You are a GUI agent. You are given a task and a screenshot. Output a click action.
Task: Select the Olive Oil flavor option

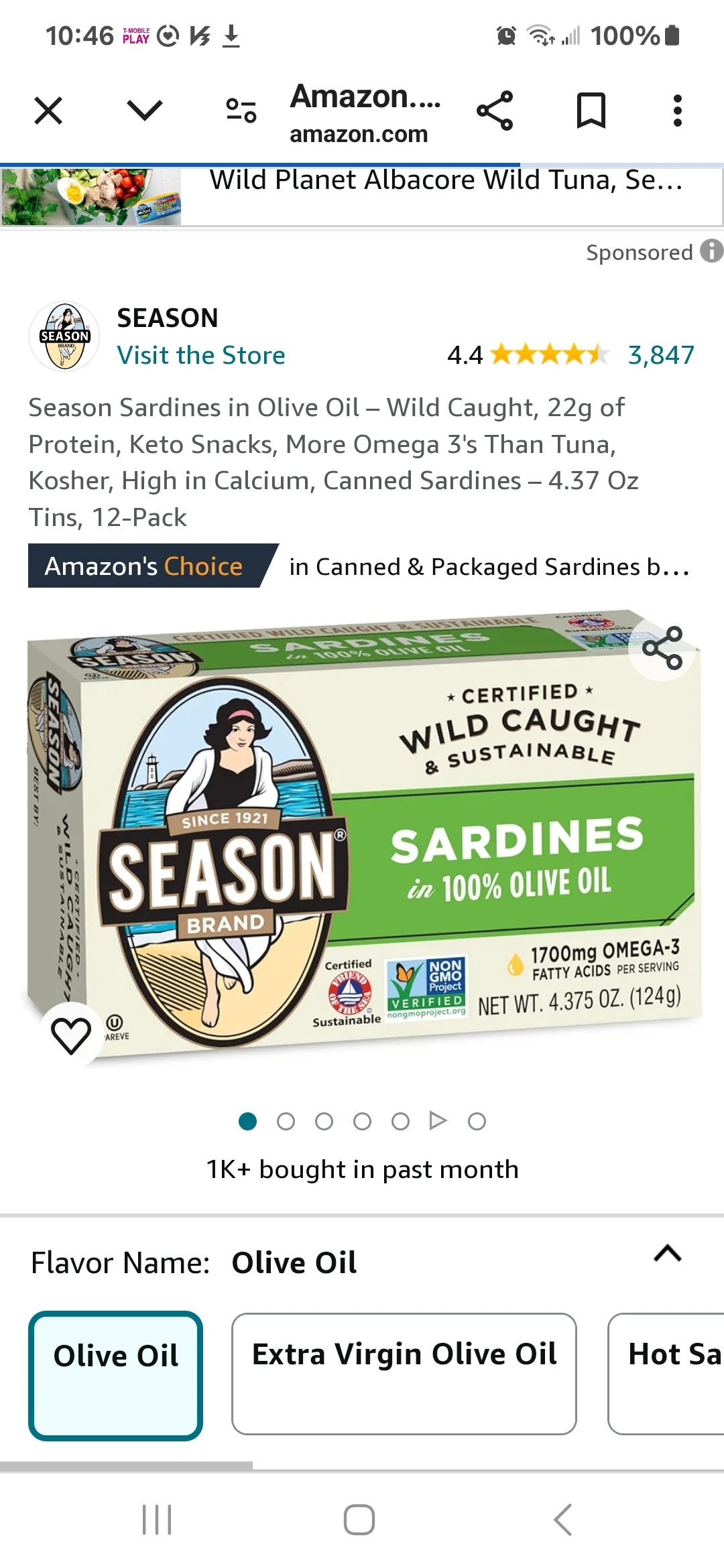115,1376
